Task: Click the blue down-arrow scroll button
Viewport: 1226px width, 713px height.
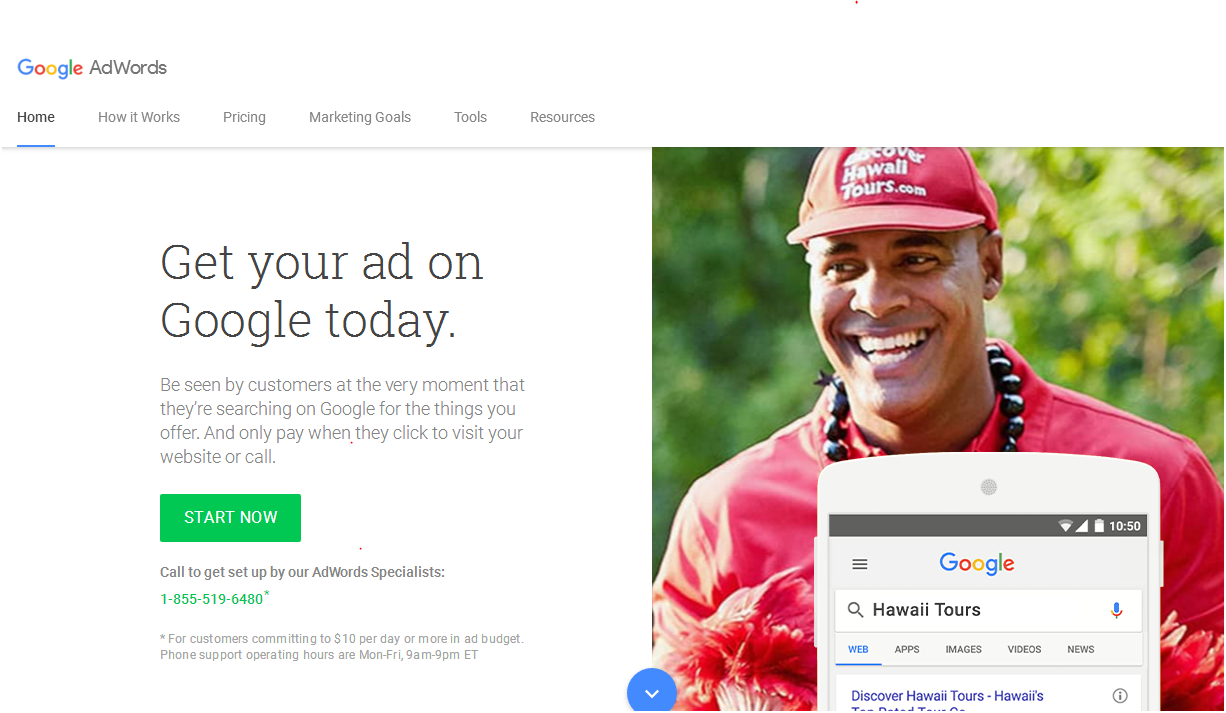Action: (652, 691)
